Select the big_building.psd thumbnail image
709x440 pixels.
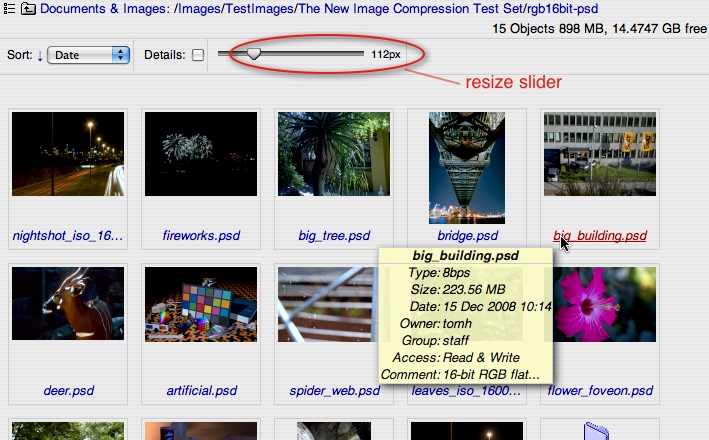coord(600,154)
